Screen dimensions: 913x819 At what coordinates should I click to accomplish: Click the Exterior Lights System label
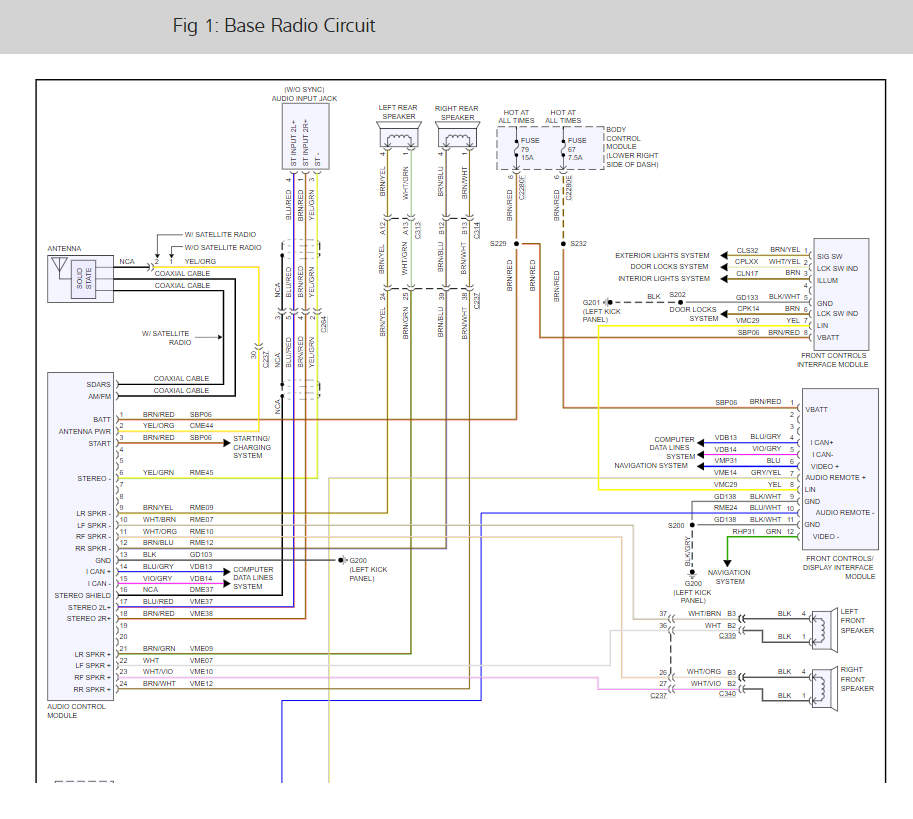pos(662,255)
